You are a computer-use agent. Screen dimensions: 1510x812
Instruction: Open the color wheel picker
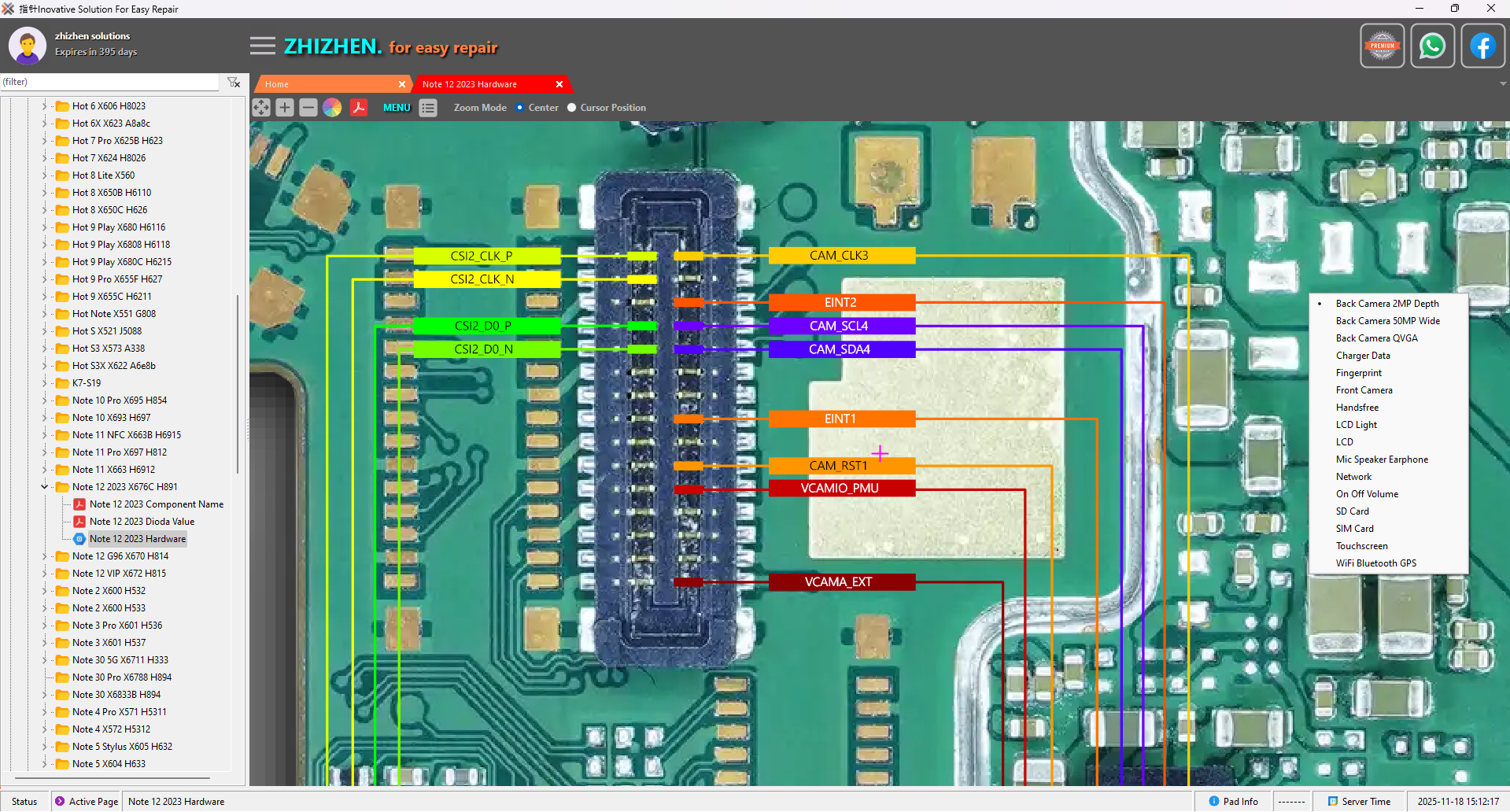click(332, 108)
